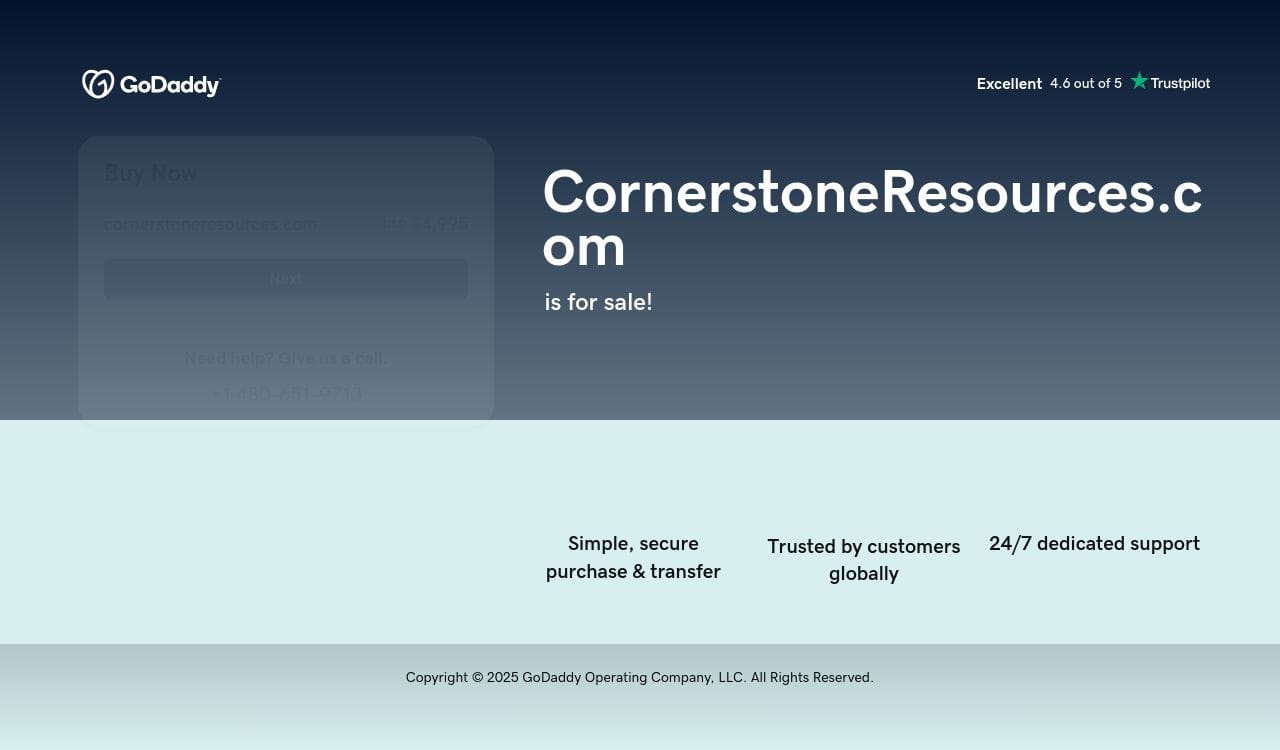Click the GoDaddy wordmark in header

coord(170,85)
